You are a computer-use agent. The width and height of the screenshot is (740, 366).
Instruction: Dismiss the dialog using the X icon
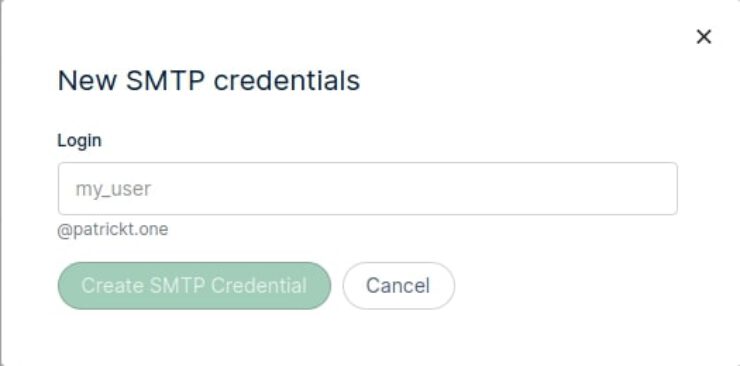(x=704, y=36)
